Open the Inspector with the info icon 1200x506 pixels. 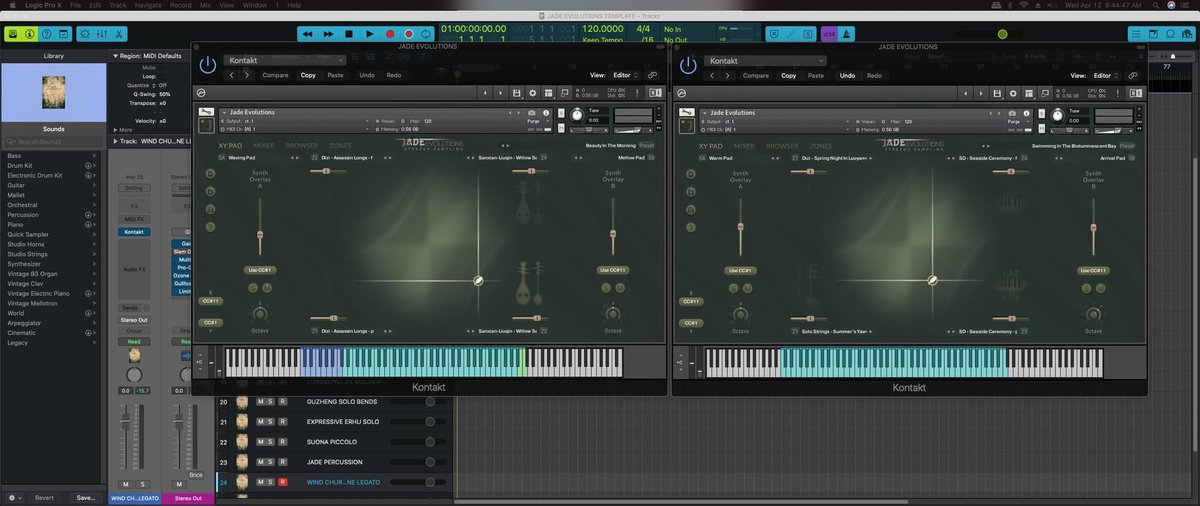30,34
